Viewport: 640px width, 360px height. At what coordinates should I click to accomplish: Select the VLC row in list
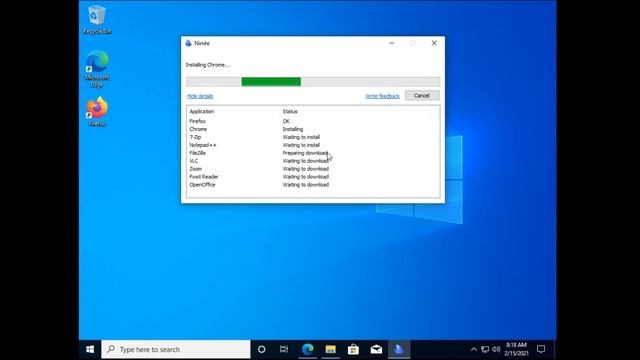click(x=313, y=161)
